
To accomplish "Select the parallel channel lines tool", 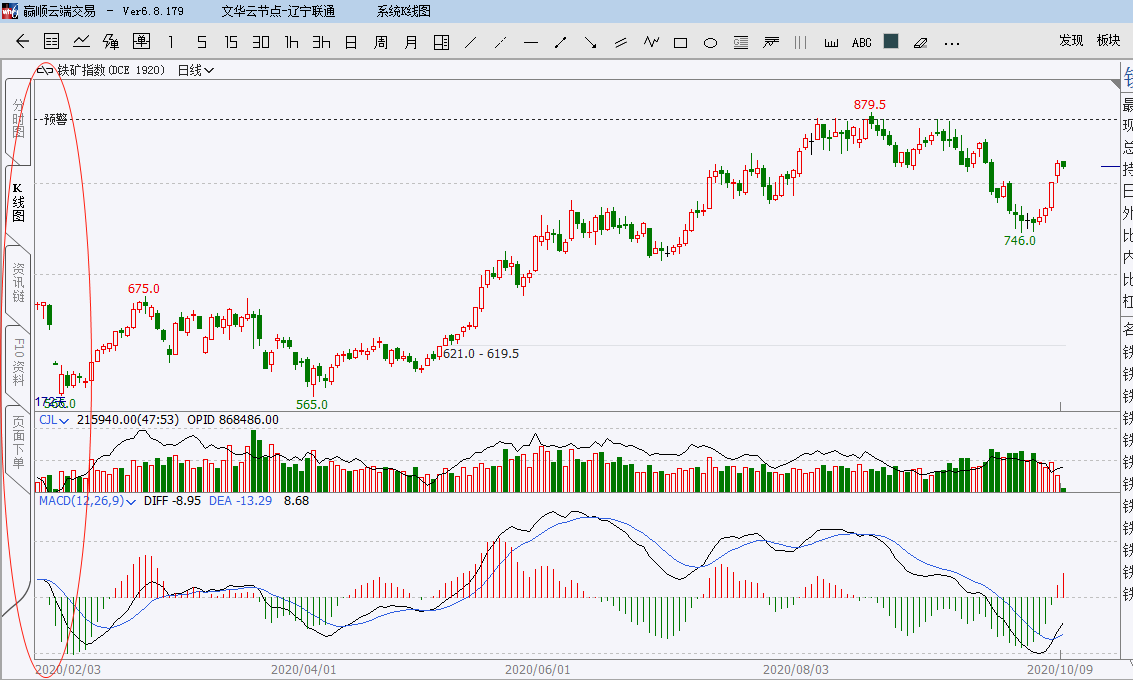I will (621, 42).
